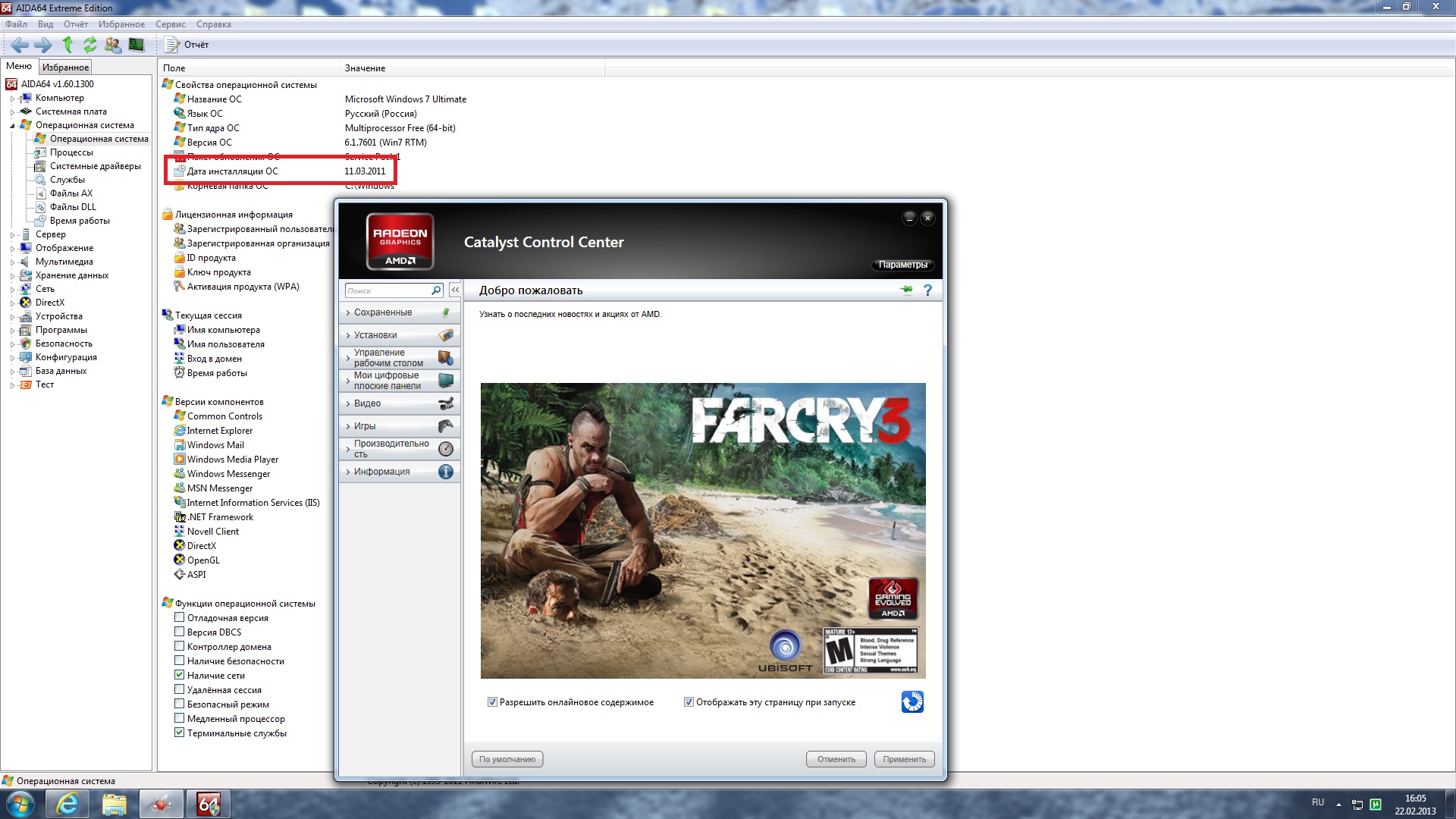1456x819 pixels.
Task: Click the blue AMD update icon
Action: pyautogui.click(x=912, y=701)
